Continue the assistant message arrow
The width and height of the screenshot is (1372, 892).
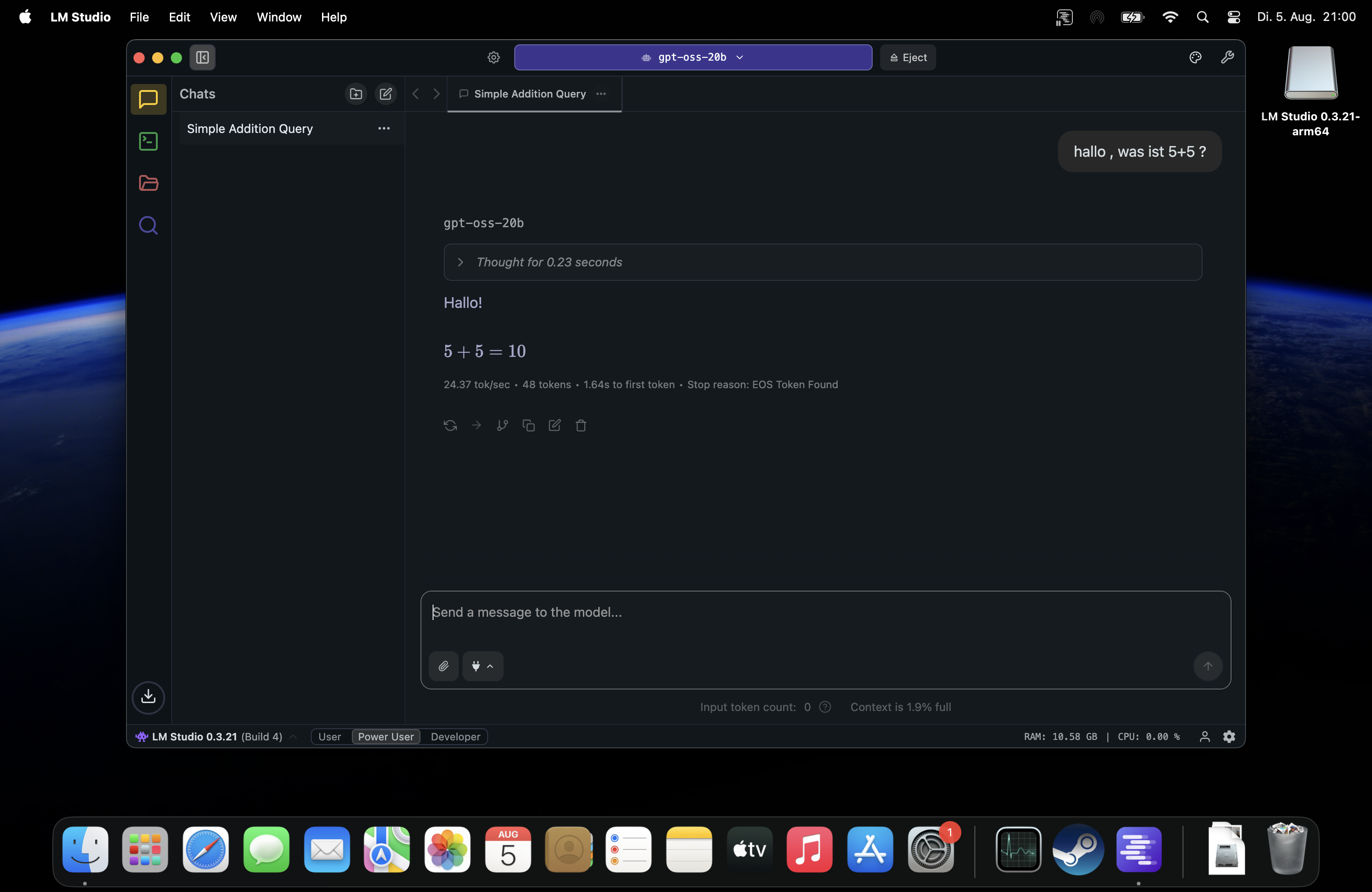pos(476,425)
